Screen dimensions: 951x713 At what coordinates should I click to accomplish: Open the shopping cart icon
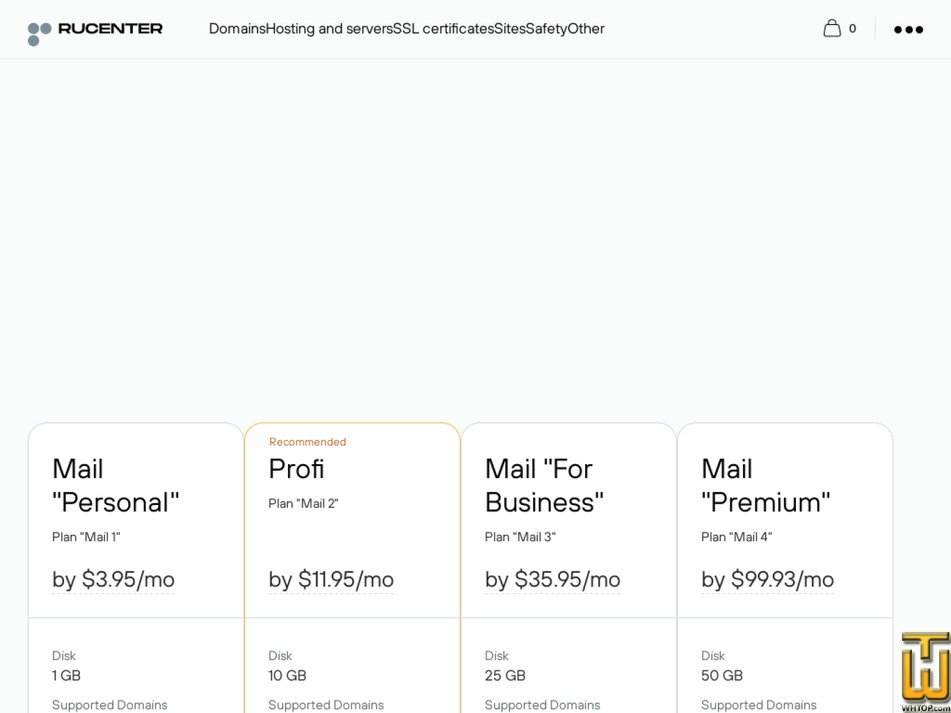point(835,28)
